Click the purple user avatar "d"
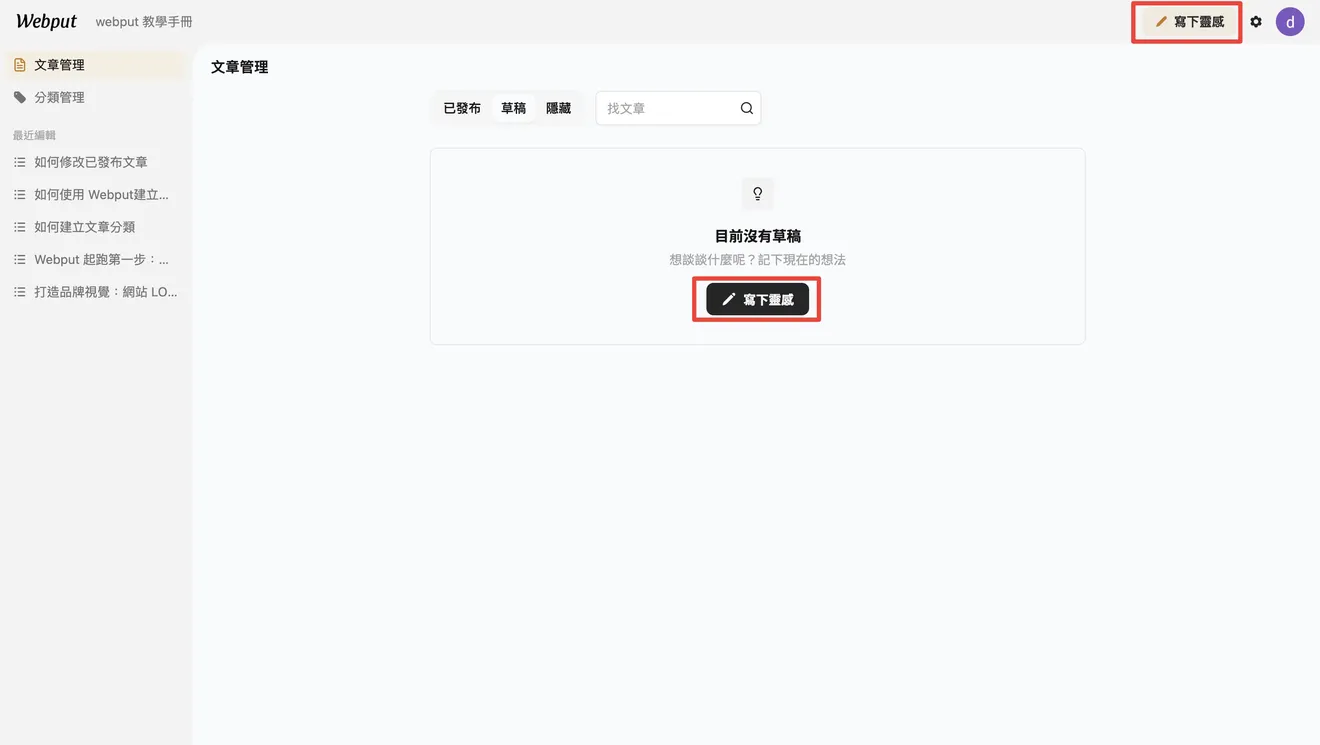This screenshot has width=1320, height=745. [1290, 21]
